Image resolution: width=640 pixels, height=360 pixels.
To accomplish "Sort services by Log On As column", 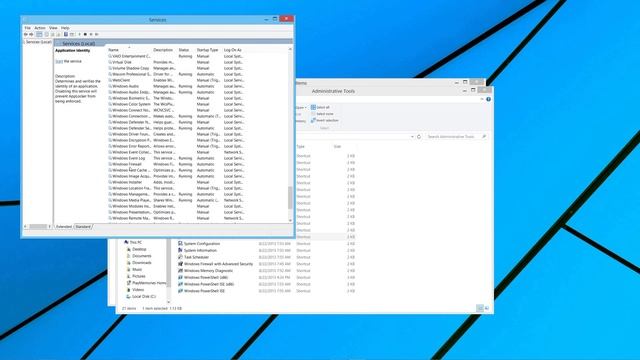I will 233,50.
